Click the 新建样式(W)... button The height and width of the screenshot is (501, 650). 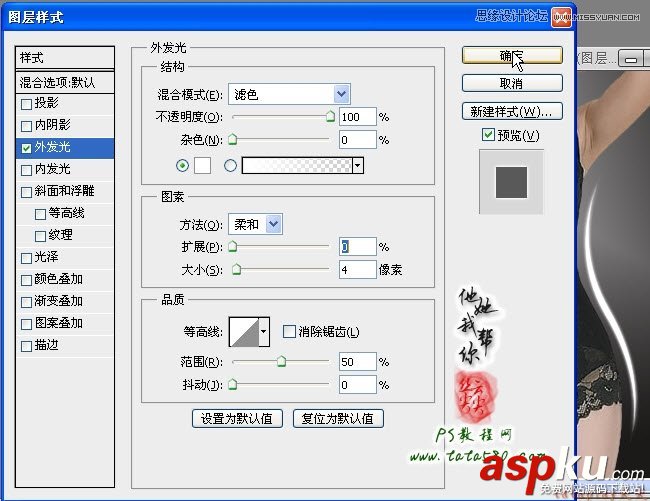[x=512, y=111]
